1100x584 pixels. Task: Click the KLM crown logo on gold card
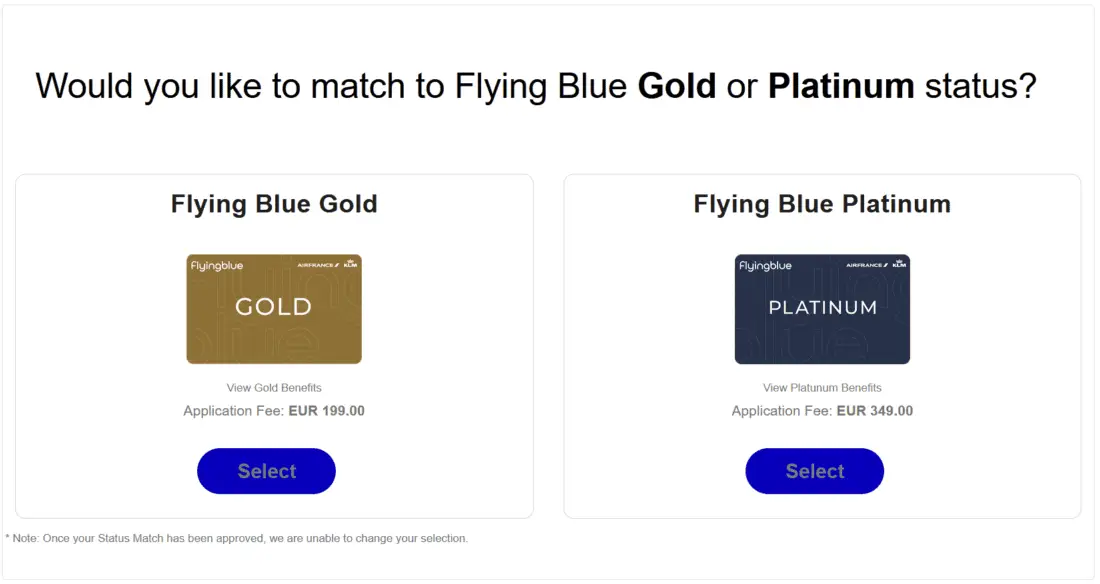click(350, 264)
